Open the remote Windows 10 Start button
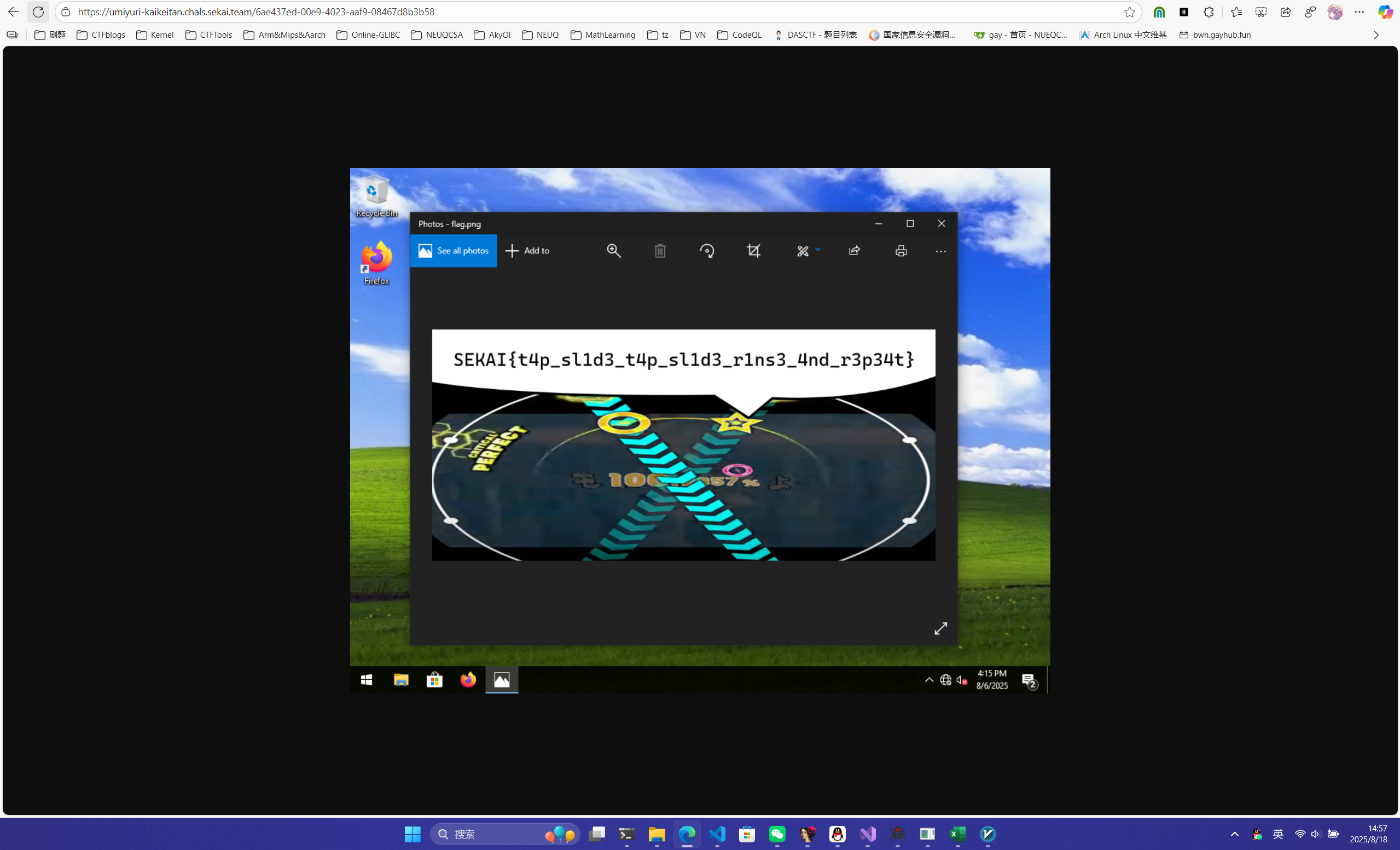This screenshot has width=1400, height=850. [367, 679]
